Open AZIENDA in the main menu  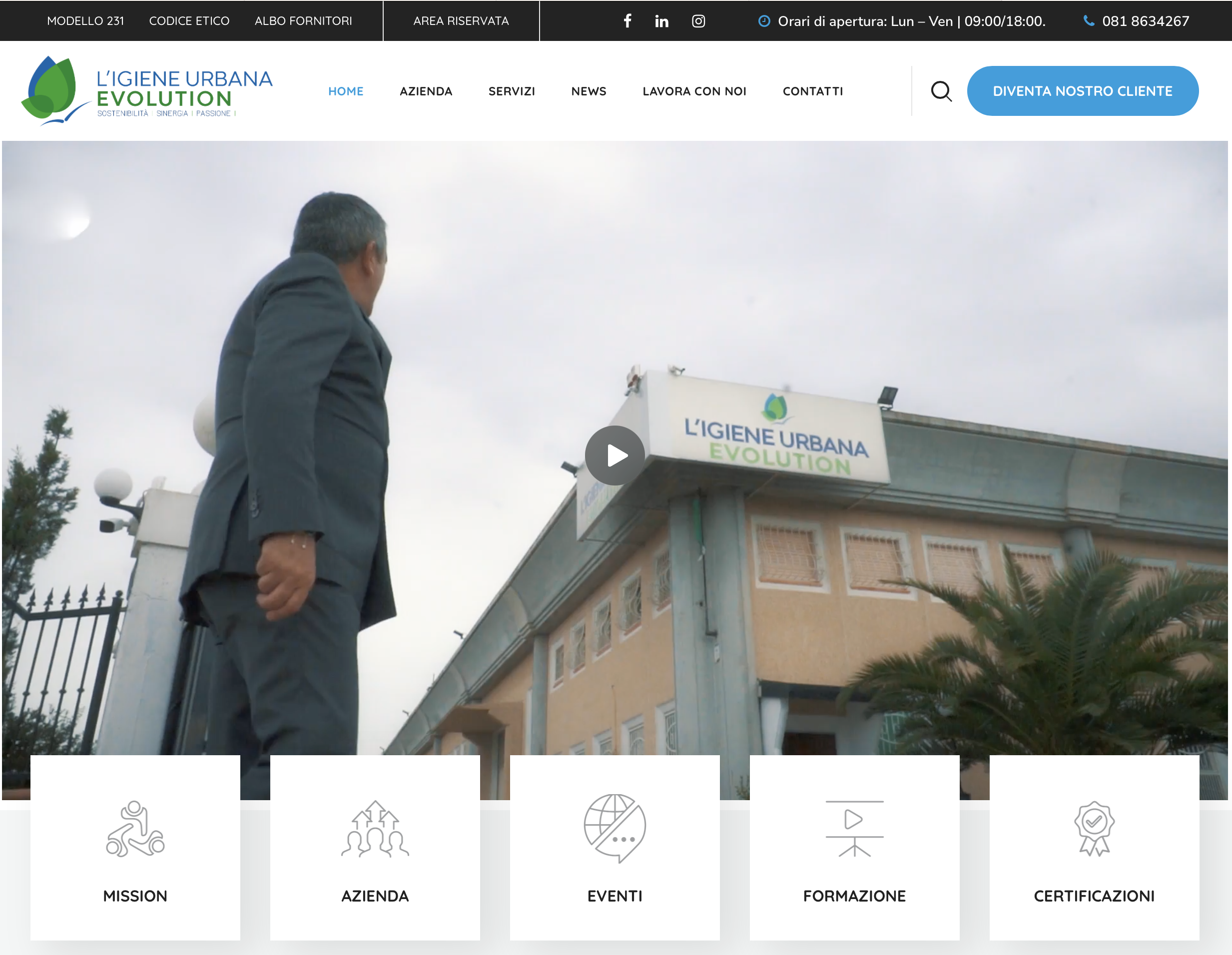pyautogui.click(x=426, y=91)
